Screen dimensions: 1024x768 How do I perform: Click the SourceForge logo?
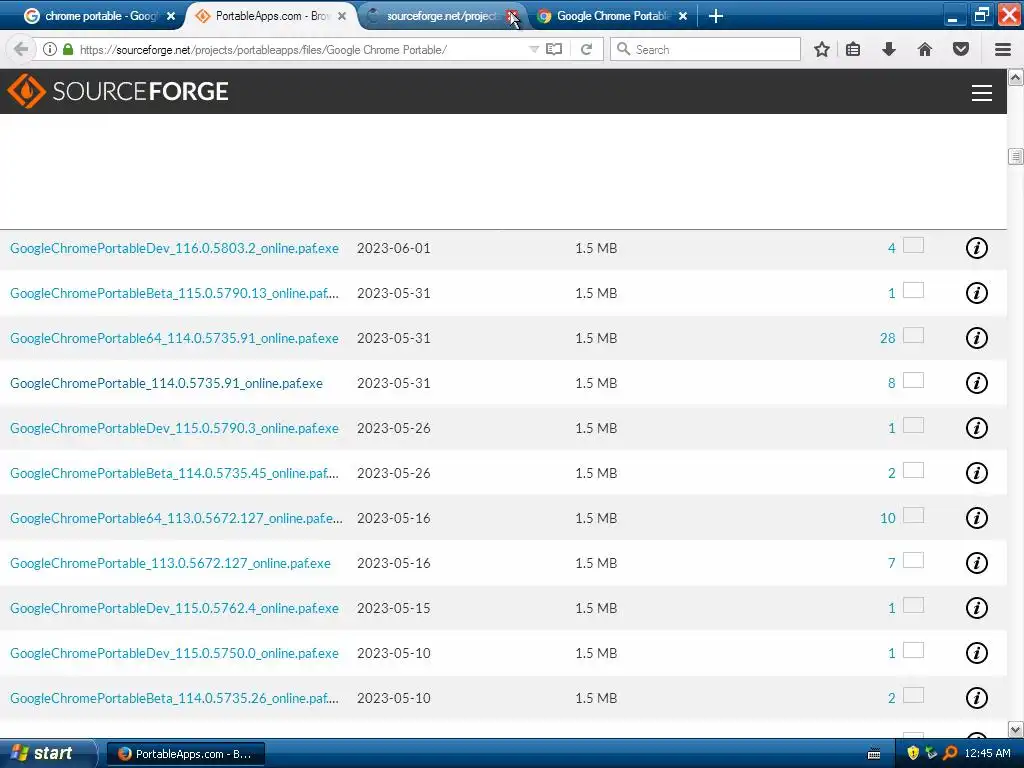point(118,91)
